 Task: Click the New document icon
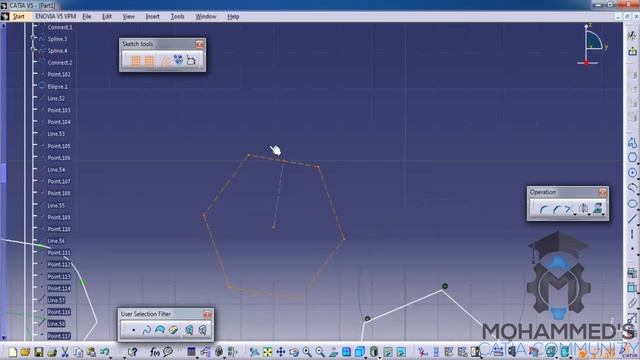[13, 352]
